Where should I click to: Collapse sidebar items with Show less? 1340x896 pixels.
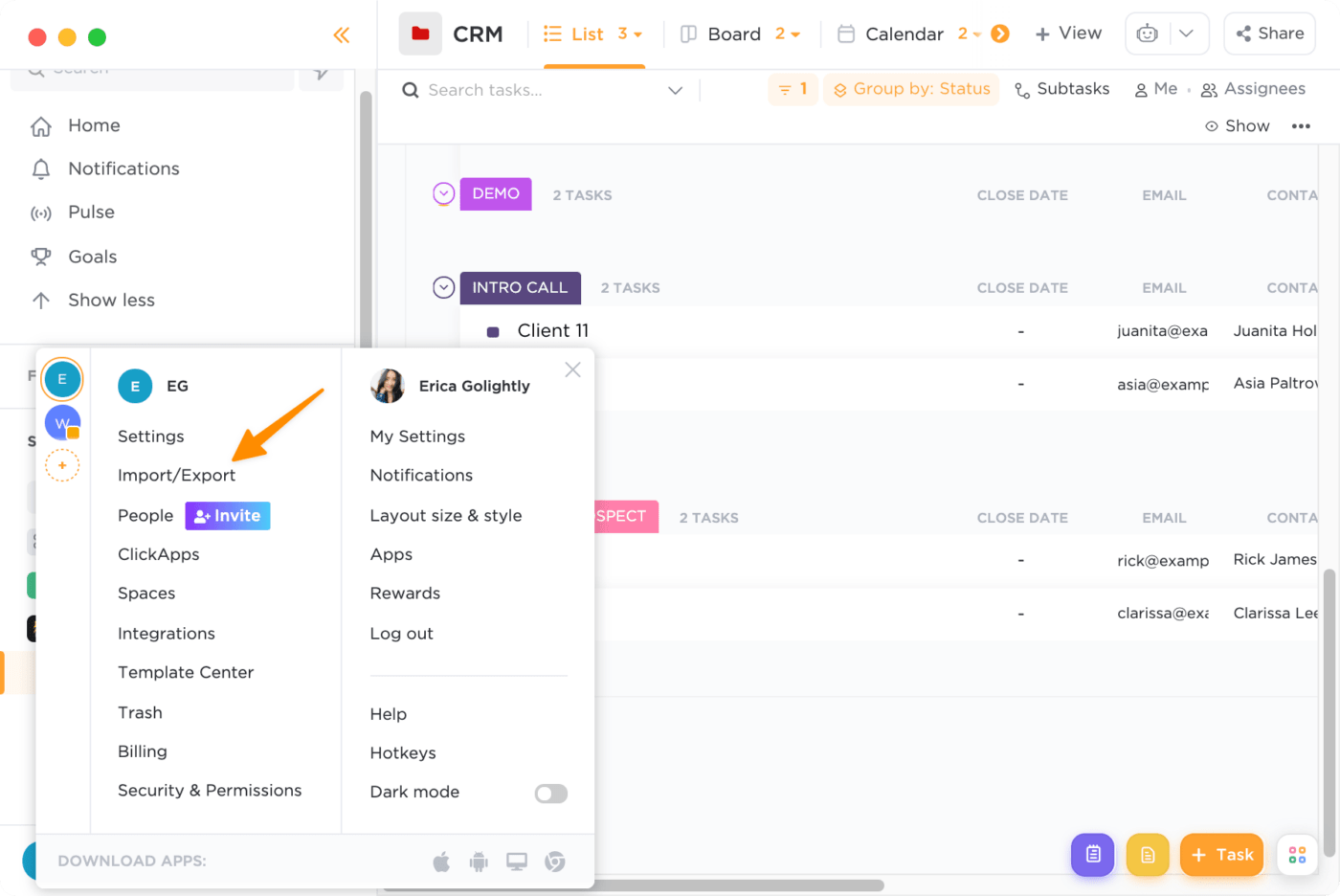click(x=93, y=301)
